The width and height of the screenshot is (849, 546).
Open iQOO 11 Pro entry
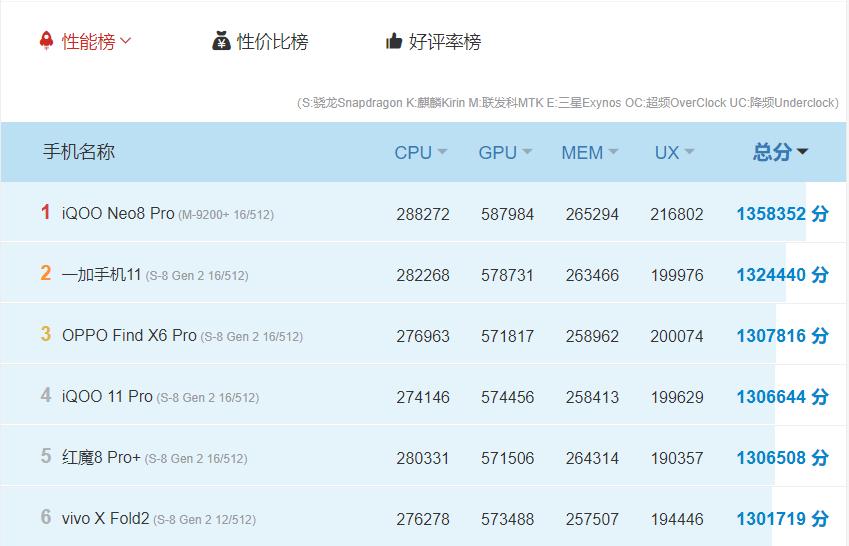coord(107,396)
